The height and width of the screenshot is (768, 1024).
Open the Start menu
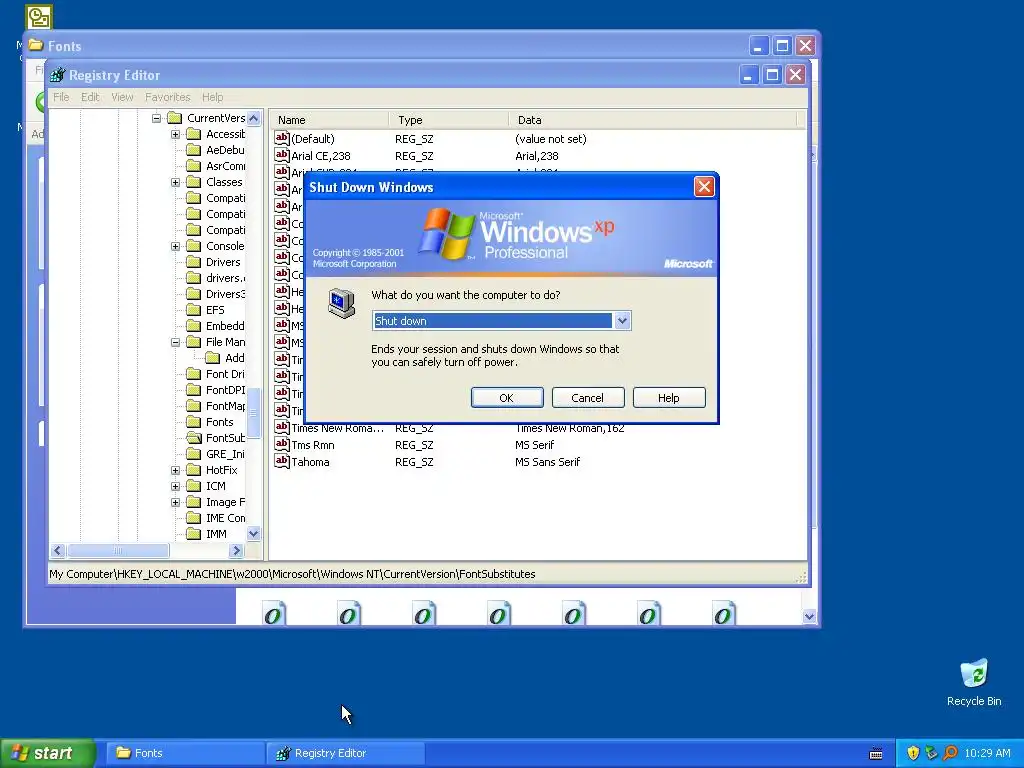point(47,753)
